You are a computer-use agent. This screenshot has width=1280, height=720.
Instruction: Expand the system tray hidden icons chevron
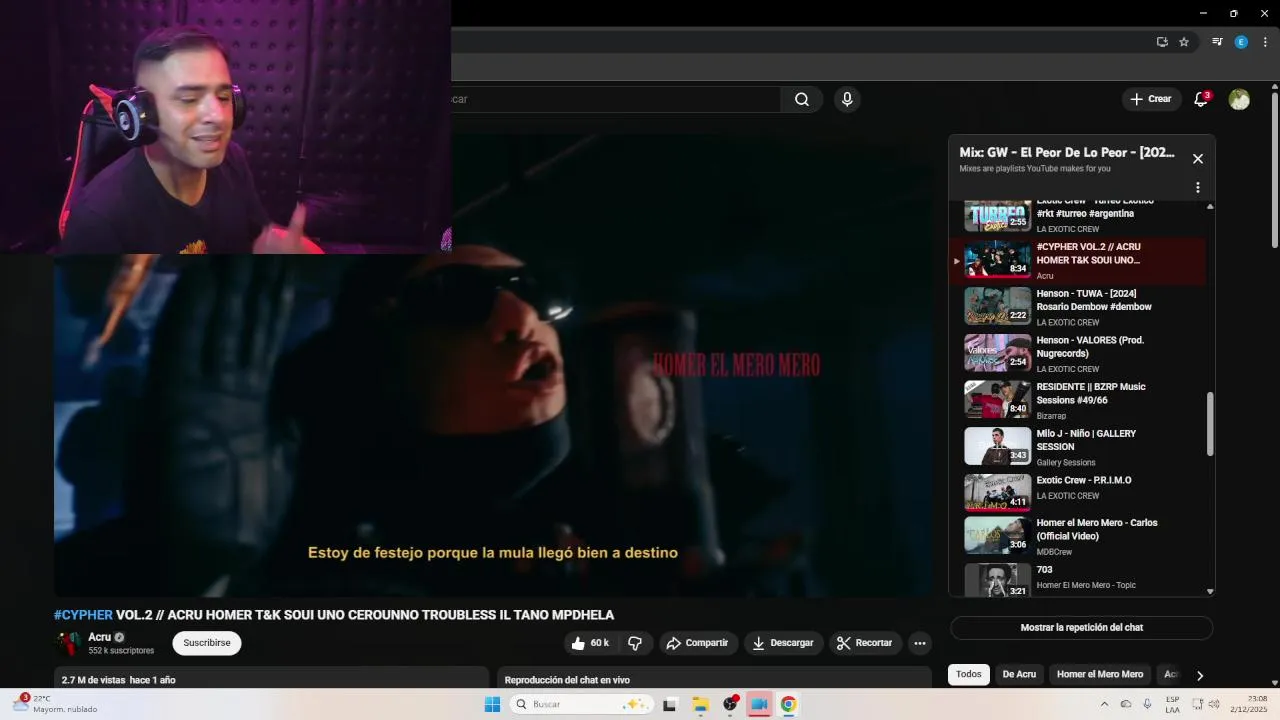[x=1104, y=704]
